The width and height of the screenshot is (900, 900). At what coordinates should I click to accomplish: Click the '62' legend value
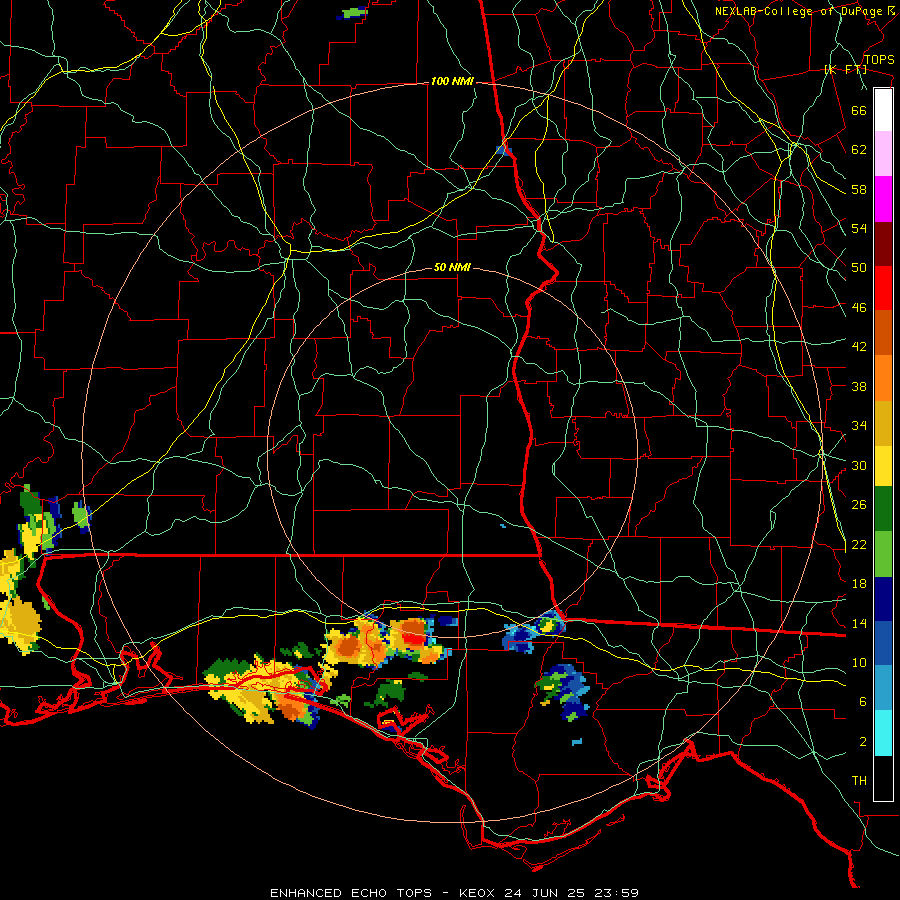tap(859, 150)
